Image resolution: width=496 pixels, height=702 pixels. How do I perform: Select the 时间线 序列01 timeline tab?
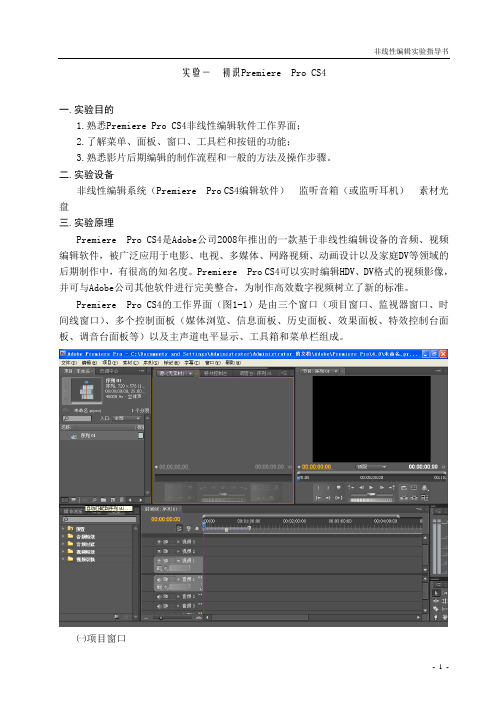tap(162, 509)
